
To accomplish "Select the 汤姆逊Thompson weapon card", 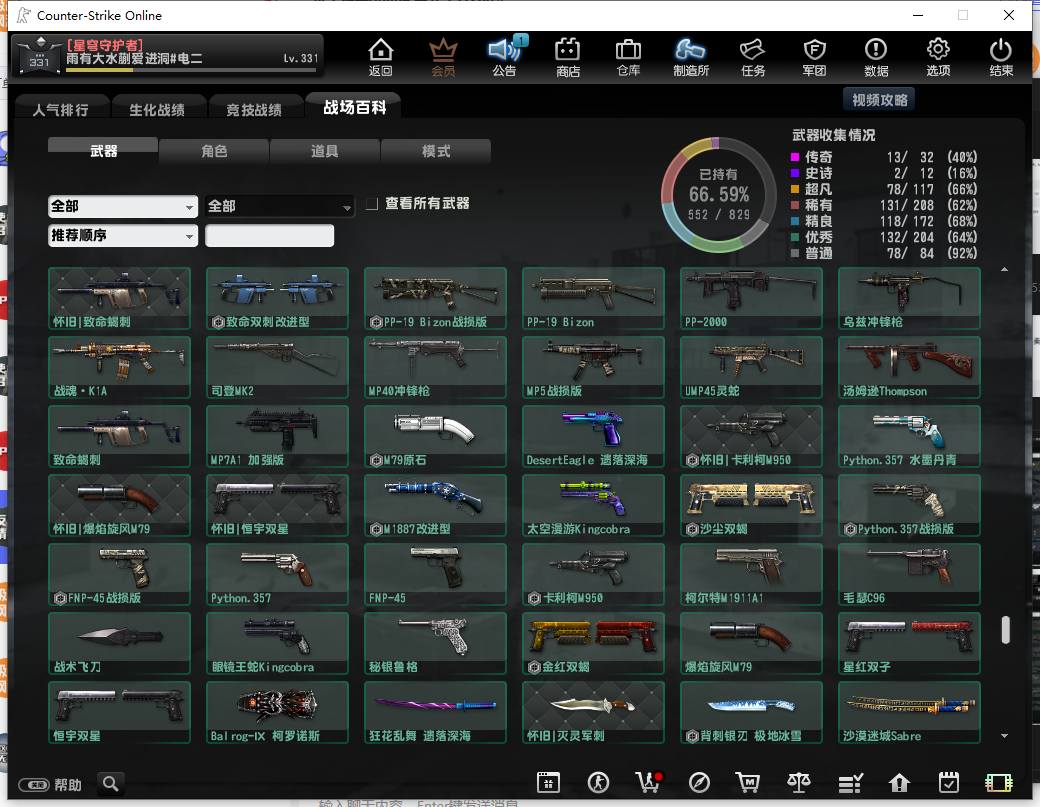I will click(x=909, y=367).
